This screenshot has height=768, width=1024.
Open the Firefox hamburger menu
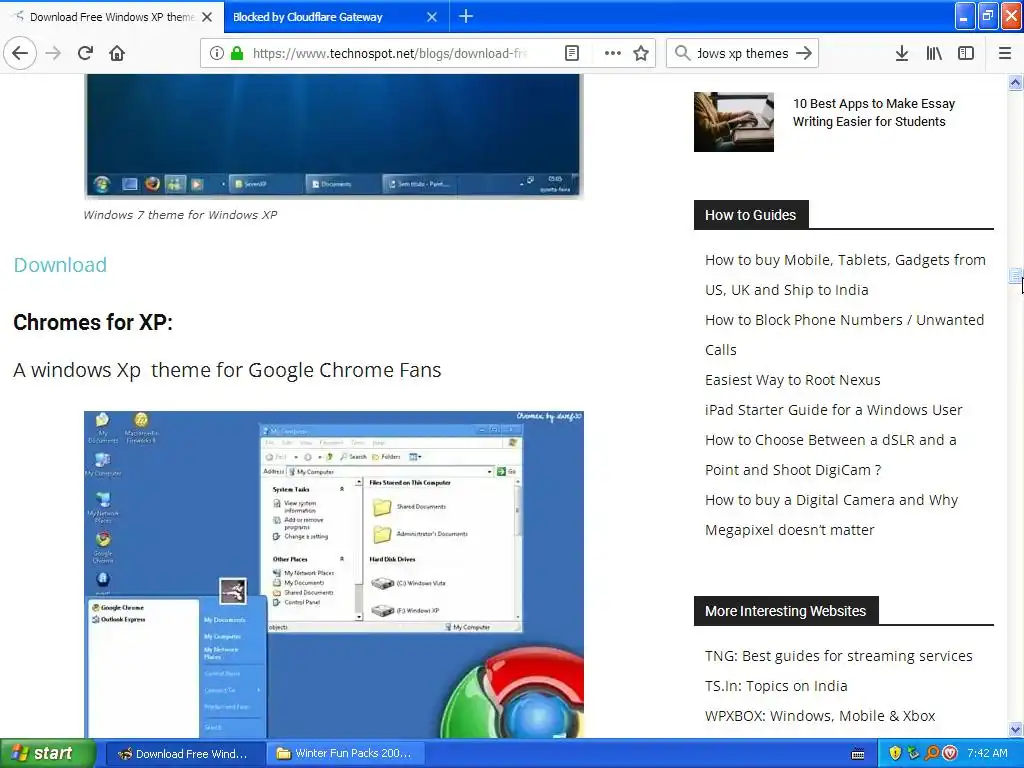(x=1005, y=53)
